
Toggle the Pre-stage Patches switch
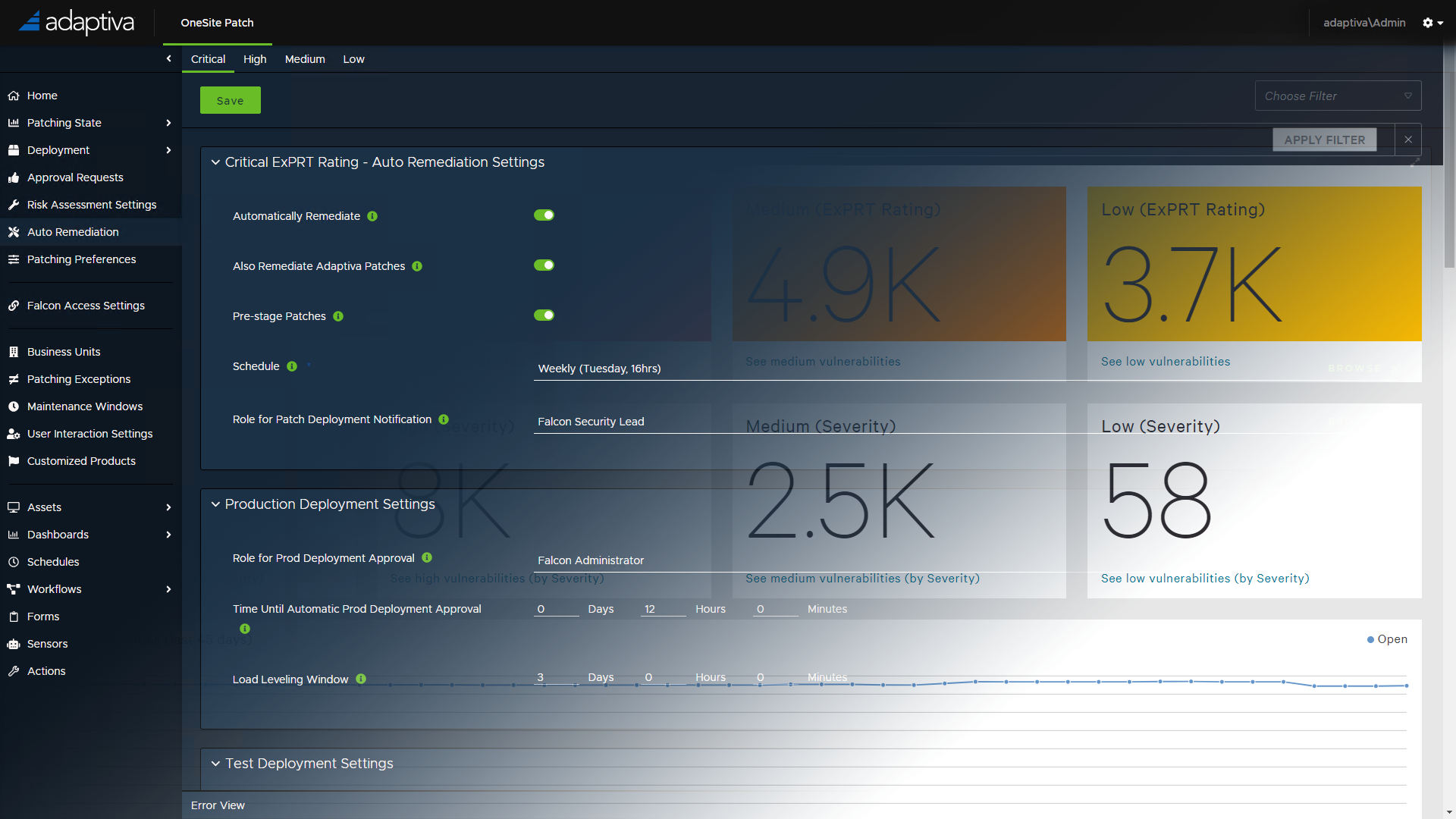click(x=544, y=315)
